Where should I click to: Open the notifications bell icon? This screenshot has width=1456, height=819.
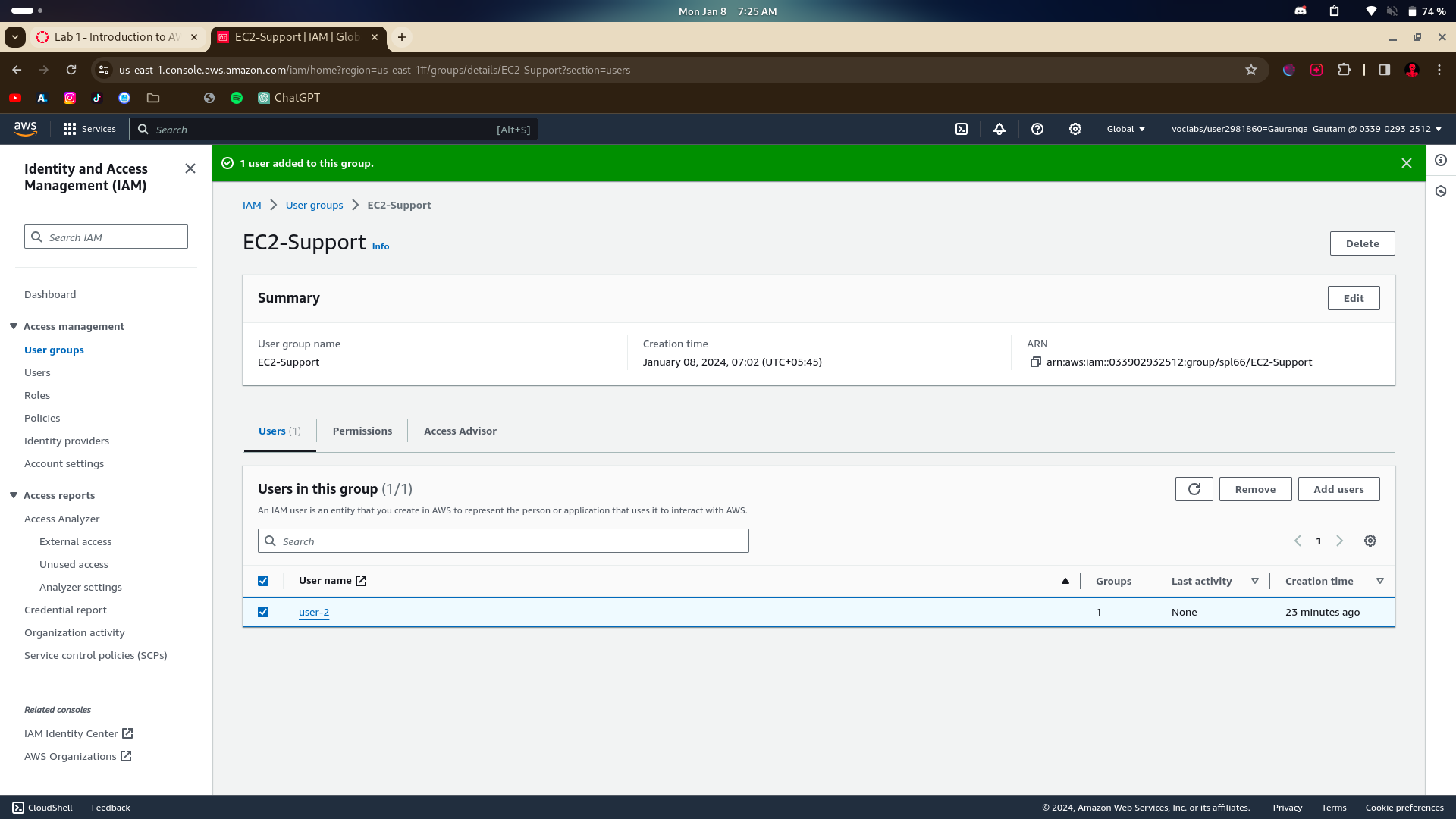(x=999, y=129)
